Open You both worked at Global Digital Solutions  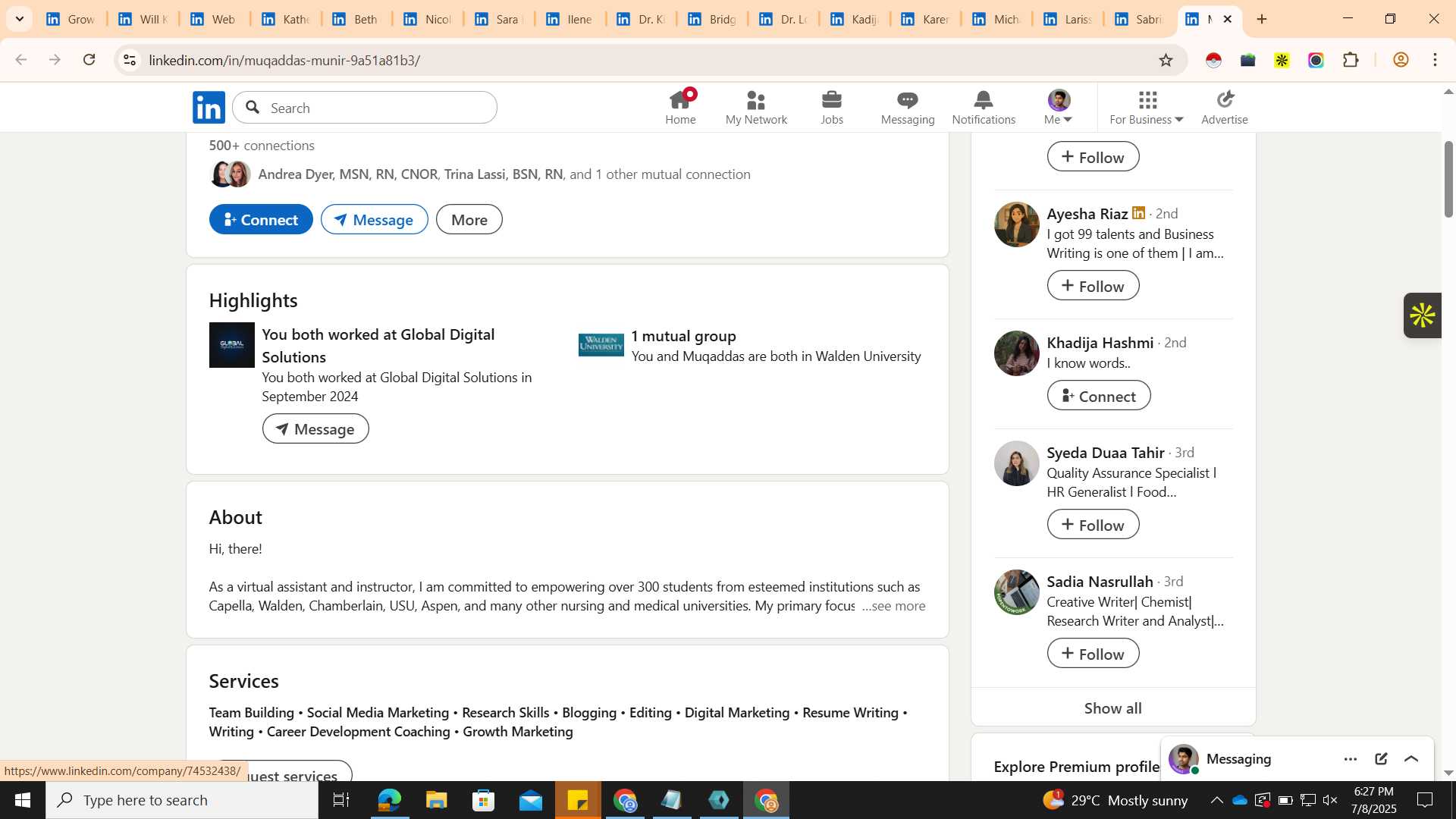point(378,345)
